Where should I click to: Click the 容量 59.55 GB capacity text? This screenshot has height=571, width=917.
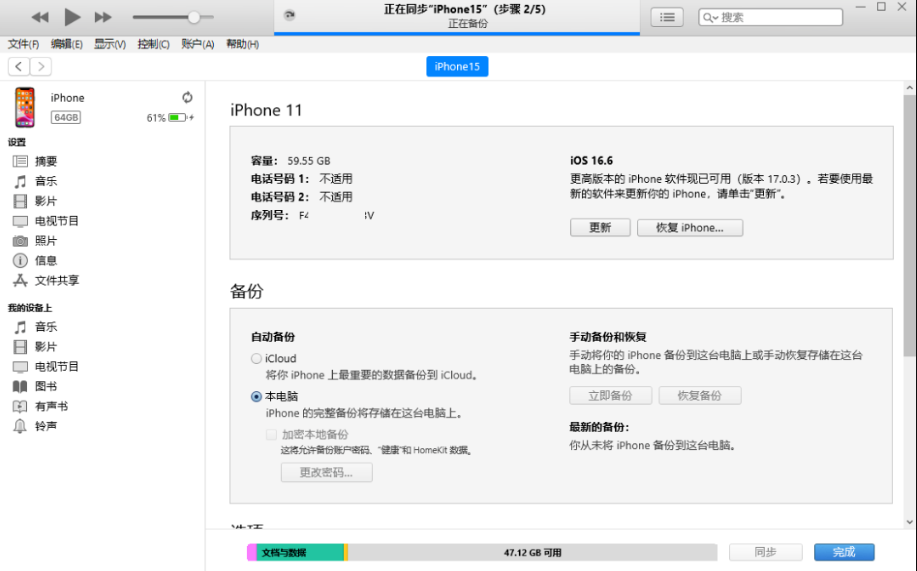[x=291, y=160]
